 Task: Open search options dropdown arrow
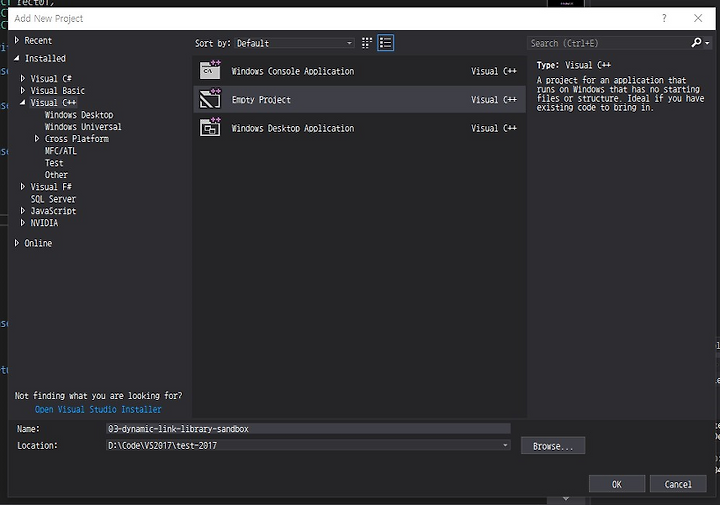coord(708,43)
